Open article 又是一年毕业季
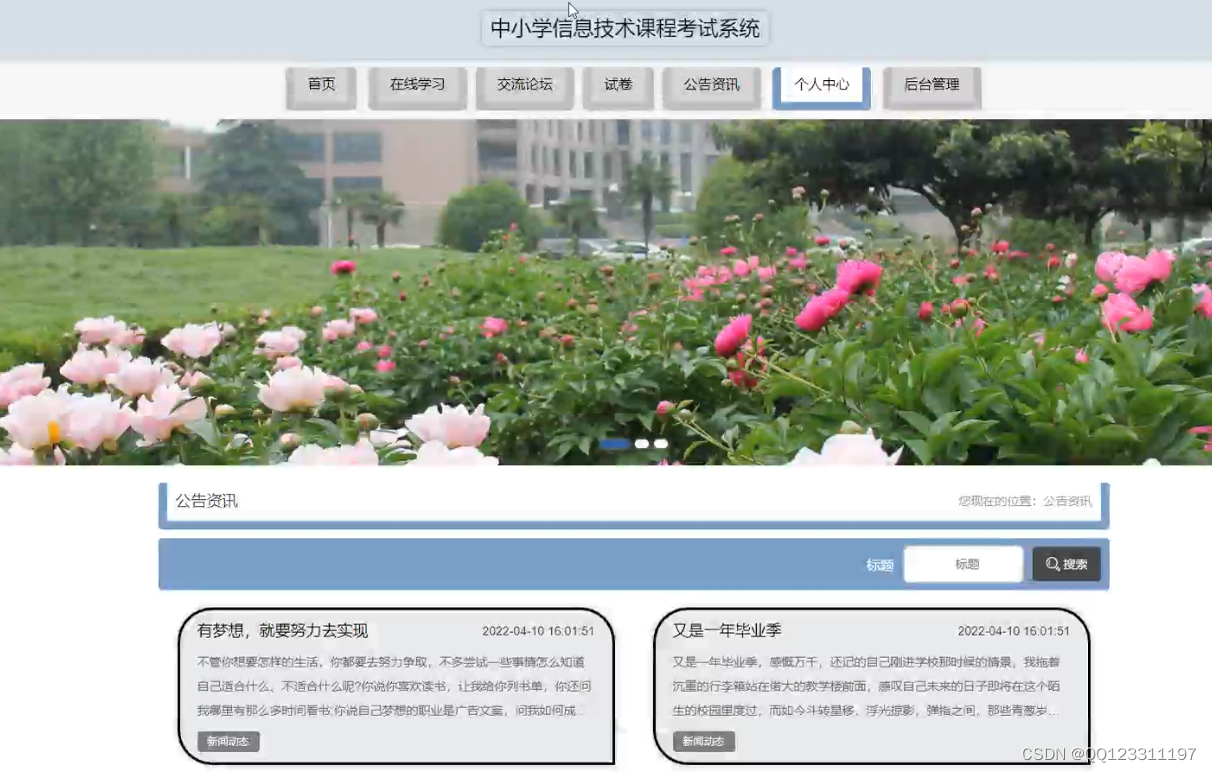The width and height of the screenshot is (1212, 772). pyautogui.click(x=727, y=631)
